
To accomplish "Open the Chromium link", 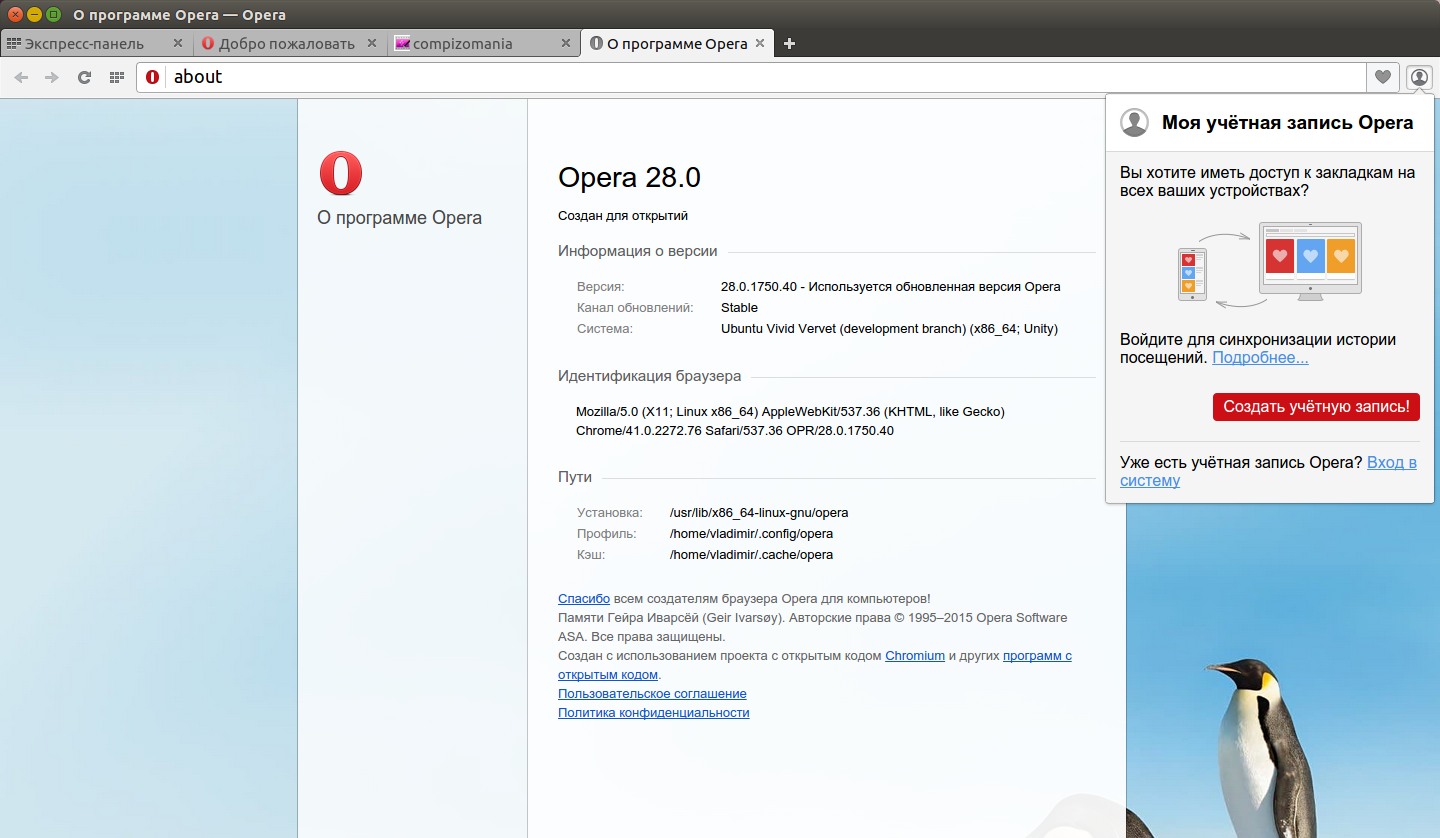I will [x=915, y=656].
